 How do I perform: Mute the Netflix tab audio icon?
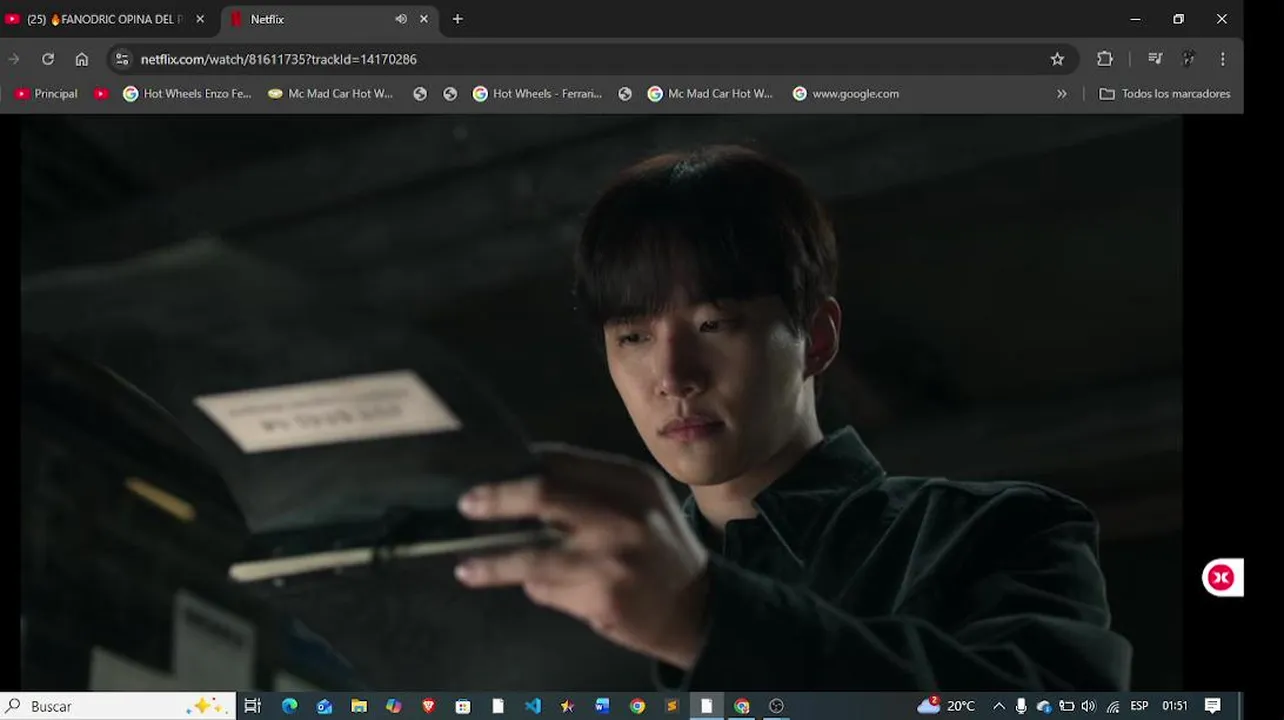pyautogui.click(x=401, y=19)
